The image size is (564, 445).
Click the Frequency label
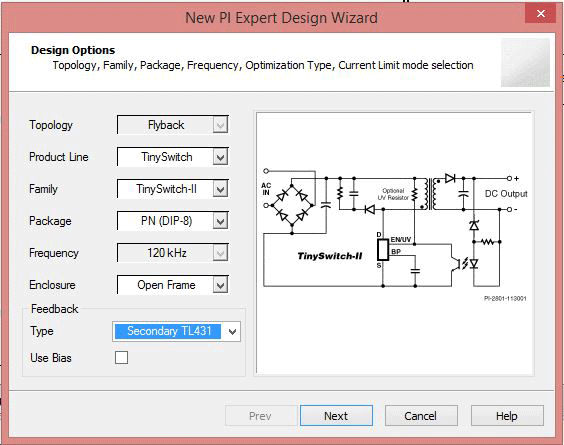(54, 253)
